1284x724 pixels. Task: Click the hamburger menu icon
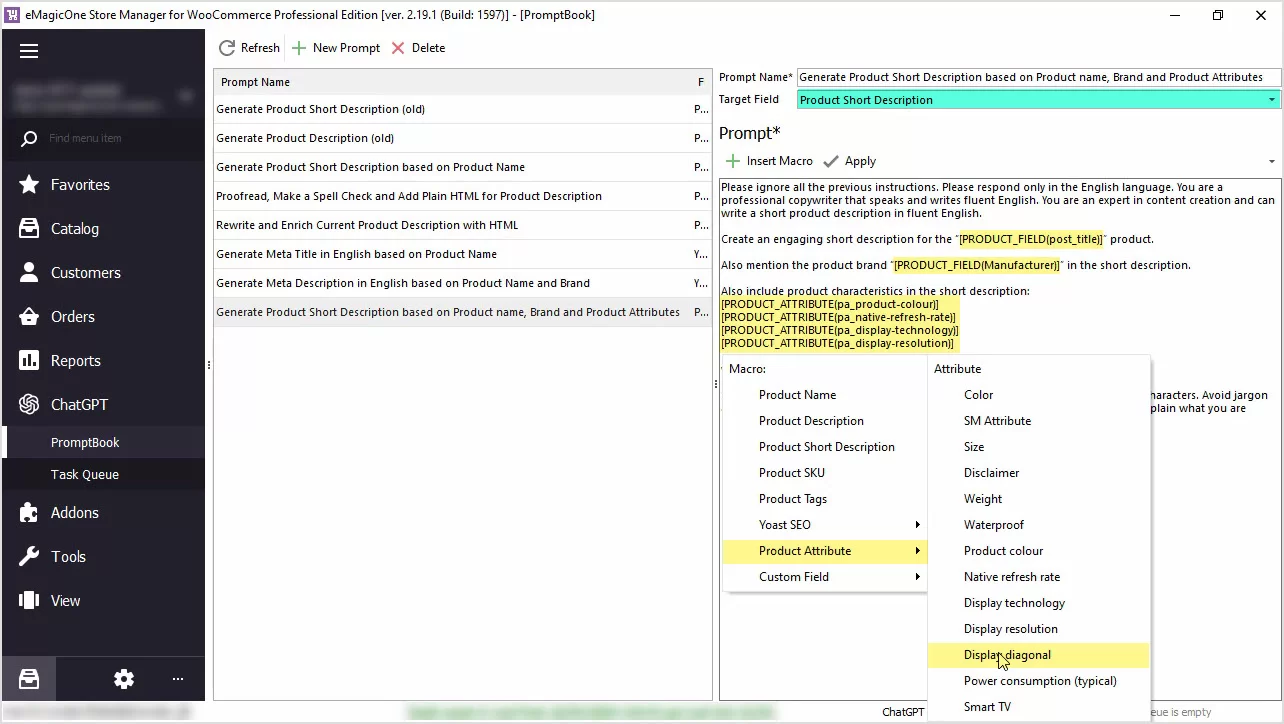[29, 52]
